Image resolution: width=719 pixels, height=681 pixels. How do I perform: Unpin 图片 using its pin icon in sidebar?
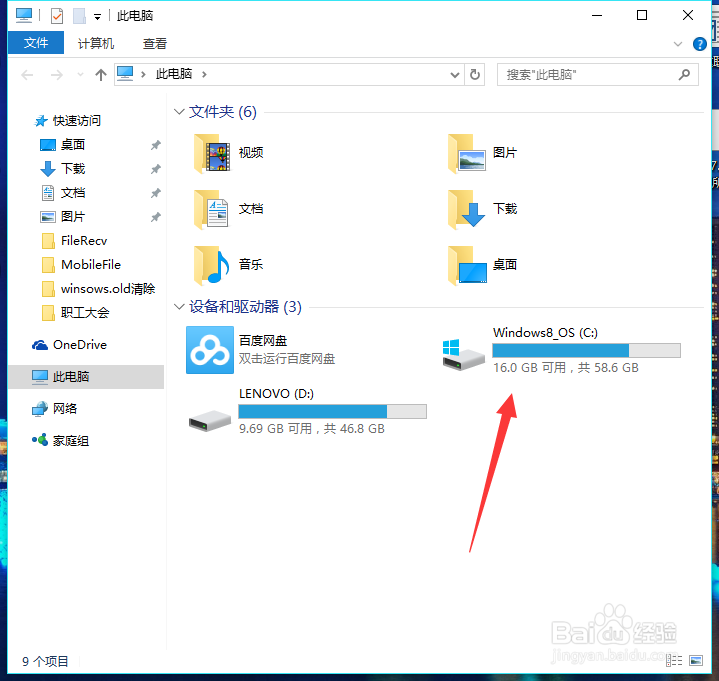(156, 217)
